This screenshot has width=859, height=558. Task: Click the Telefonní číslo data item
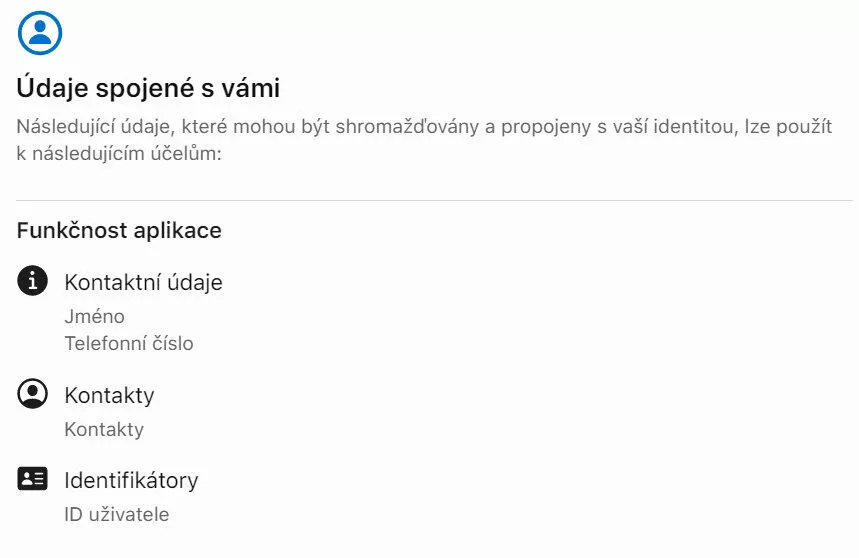[x=129, y=343]
